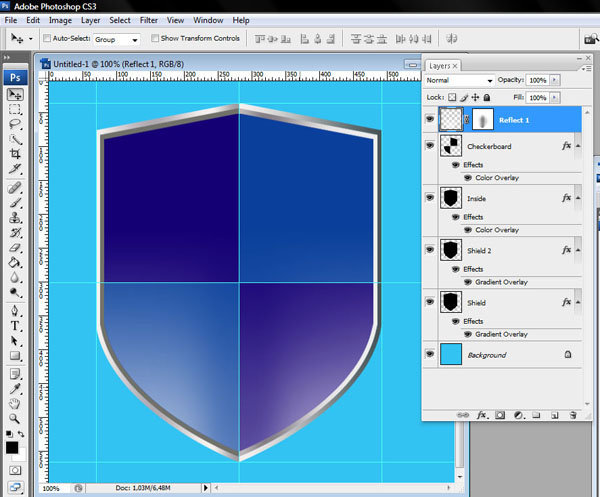Click the foreground color swatch
The image size is (600, 497).
pos(12,448)
